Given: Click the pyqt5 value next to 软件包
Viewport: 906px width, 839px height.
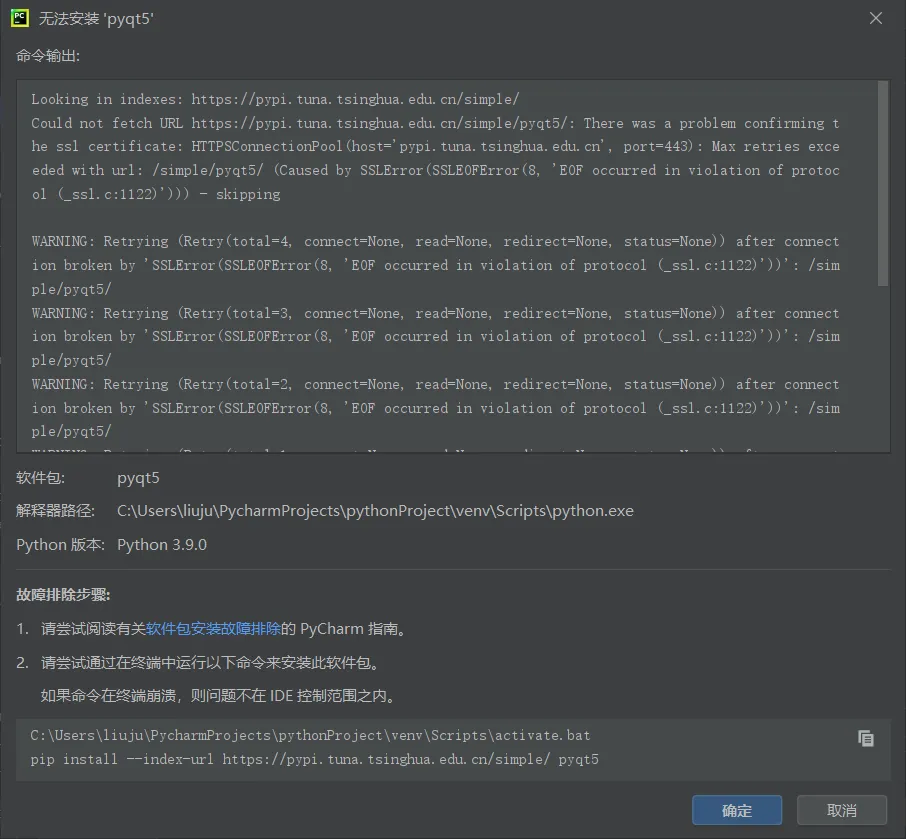Looking at the screenshot, I should (138, 478).
